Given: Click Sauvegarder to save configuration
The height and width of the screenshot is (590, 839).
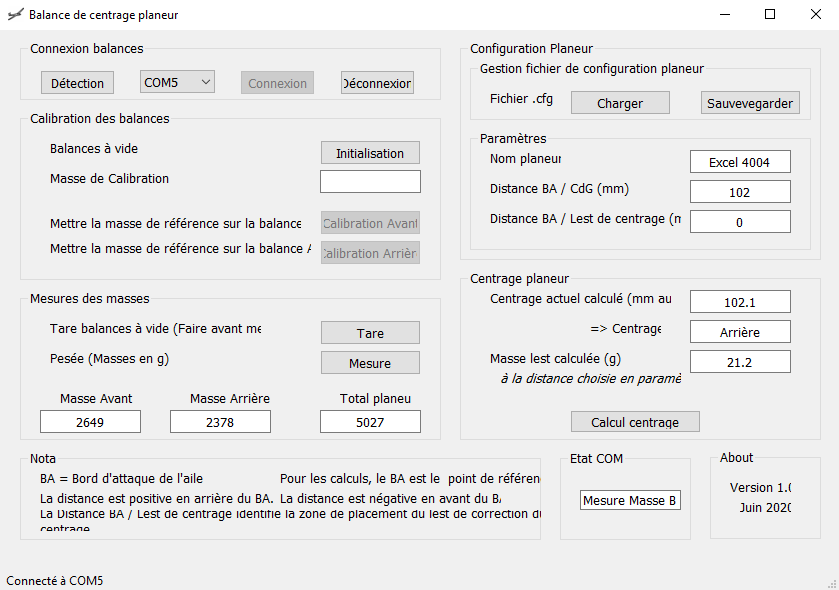Looking at the screenshot, I should (x=750, y=103).
